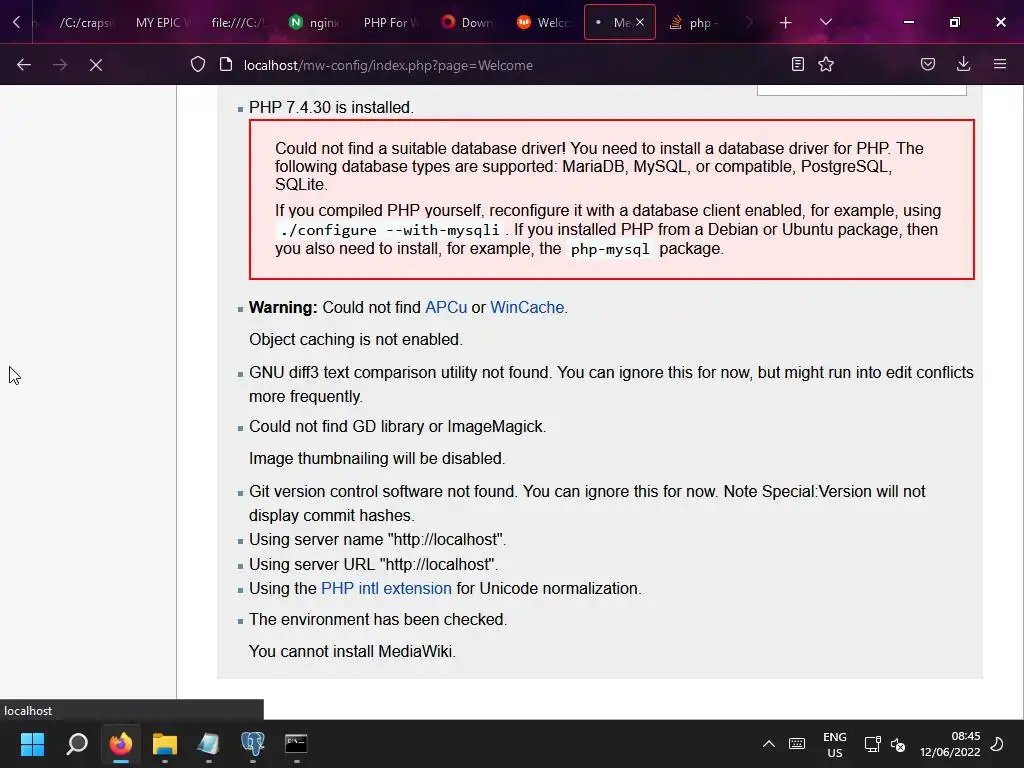Switch to the php Stack Overflow tab
The image size is (1024, 768).
(696, 22)
